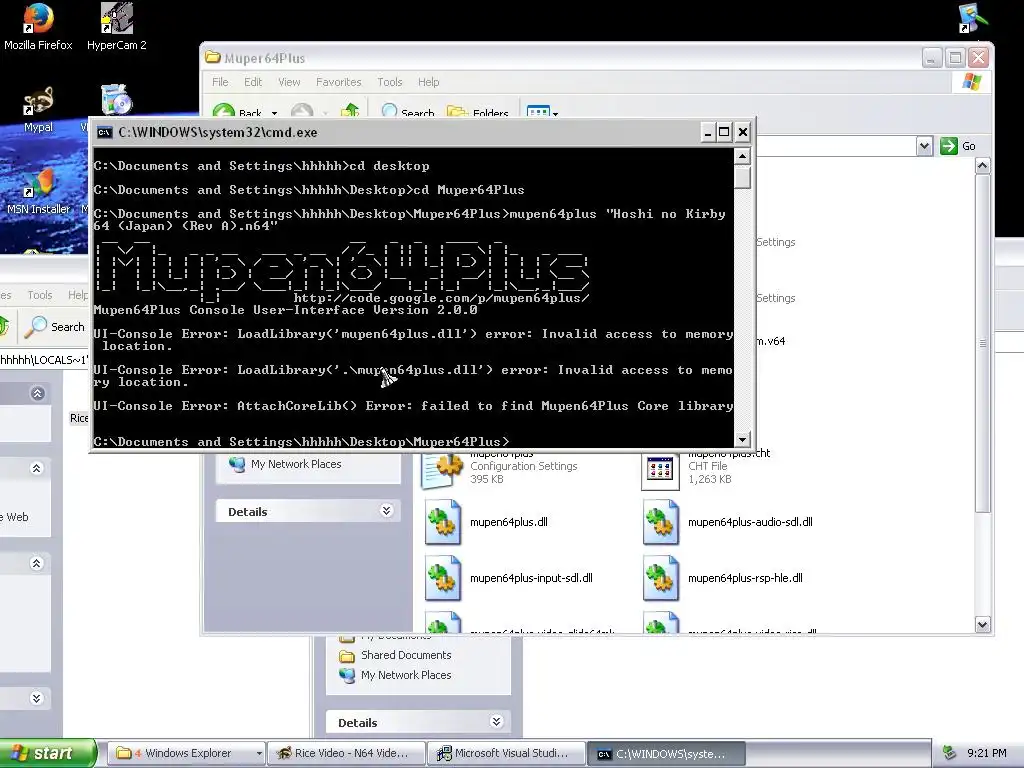
Task: Click the mupen64plus-input-sdl.dll file name
Action: [531, 578]
